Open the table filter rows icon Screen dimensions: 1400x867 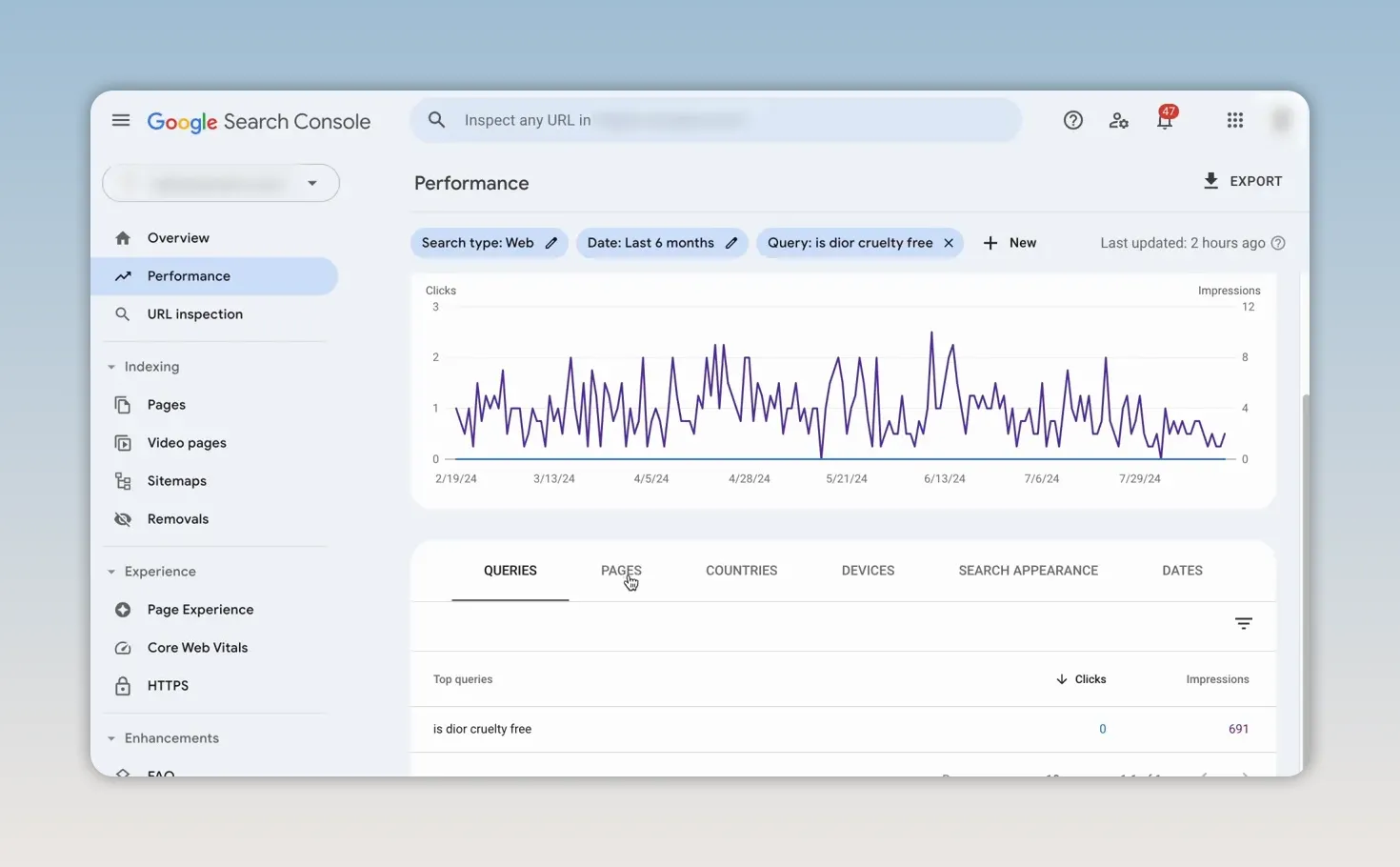(x=1244, y=624)
